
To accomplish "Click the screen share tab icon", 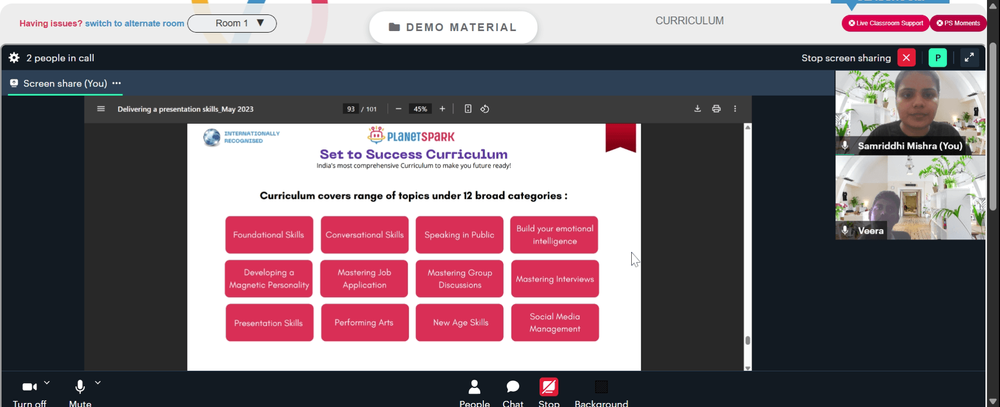I will (x=14, y=84).
